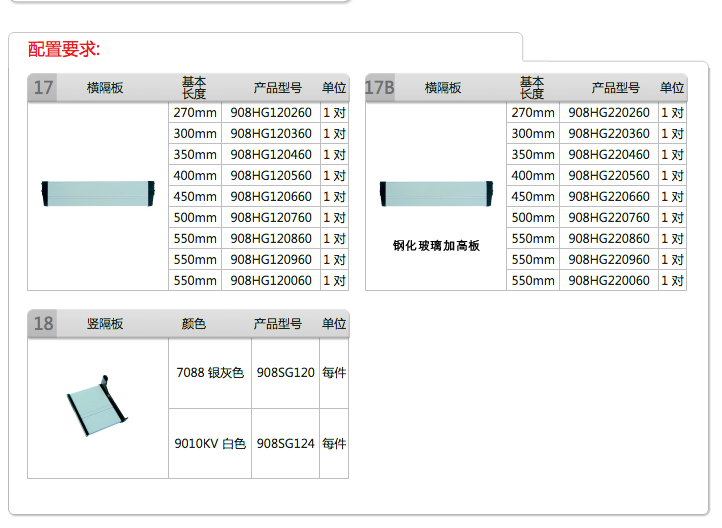Select the number 17 table badge
This screenshot has height=528, width=722.
(43, 88)
